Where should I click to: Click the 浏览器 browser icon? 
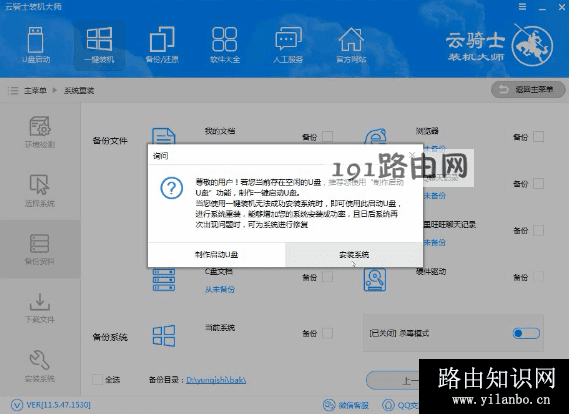[x=375, y=136]
